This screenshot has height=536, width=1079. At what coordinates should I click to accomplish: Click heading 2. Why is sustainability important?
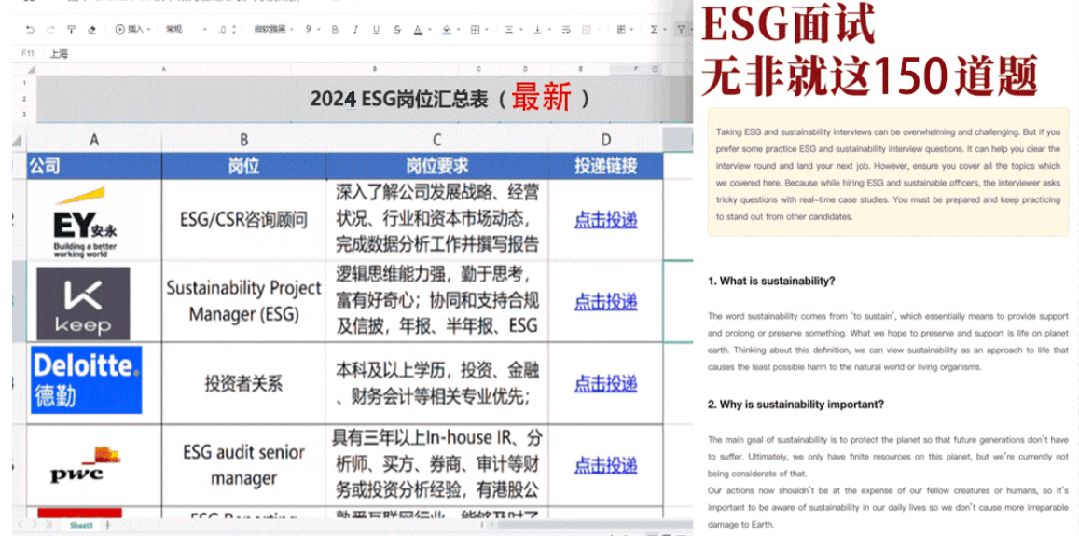click(795, 405)
